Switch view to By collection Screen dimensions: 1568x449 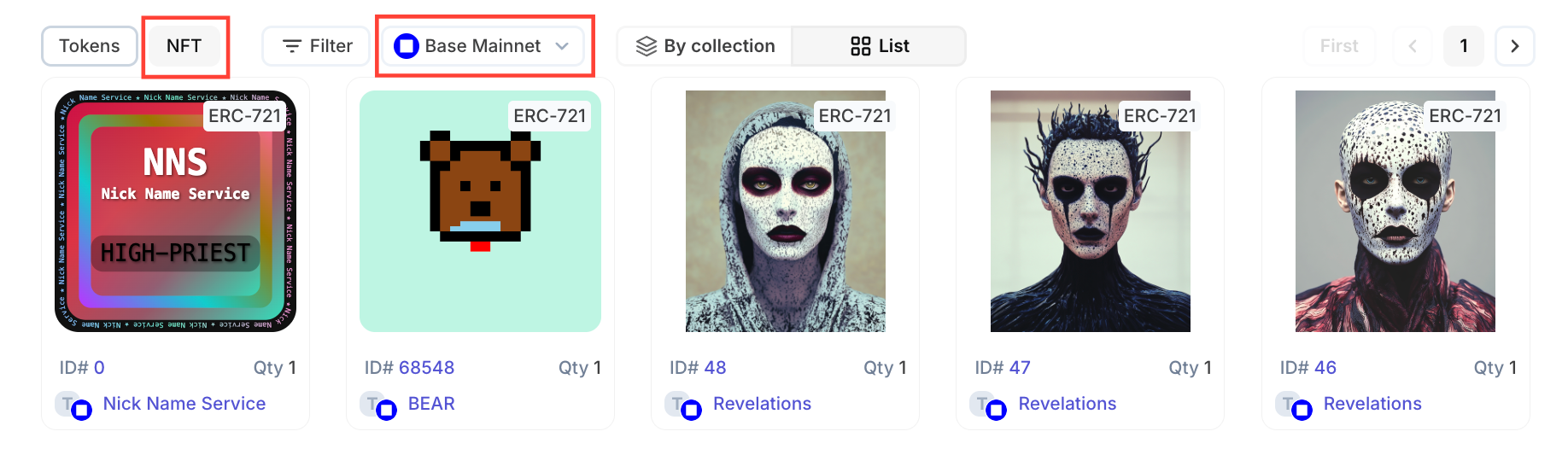coord(705,46)
